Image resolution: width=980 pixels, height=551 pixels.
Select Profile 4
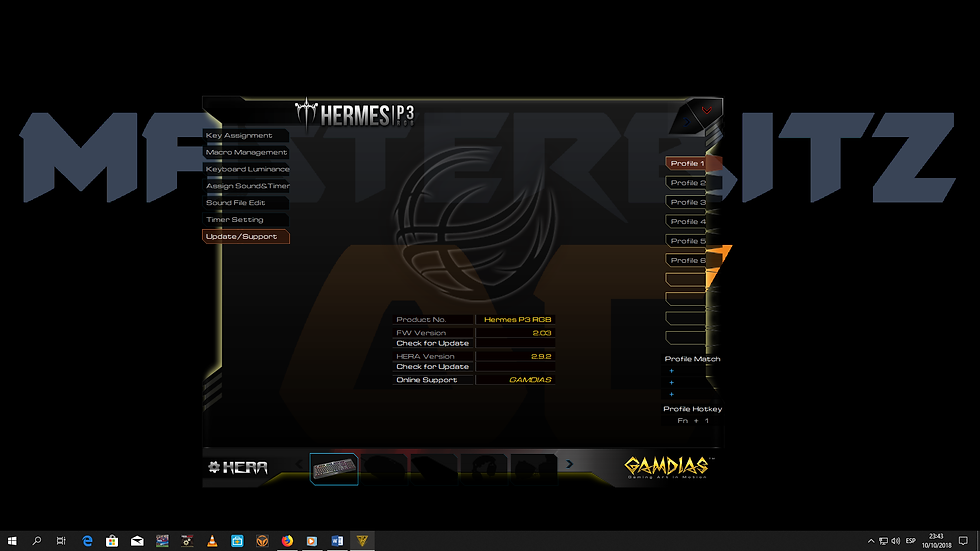(x=688, y=222)
